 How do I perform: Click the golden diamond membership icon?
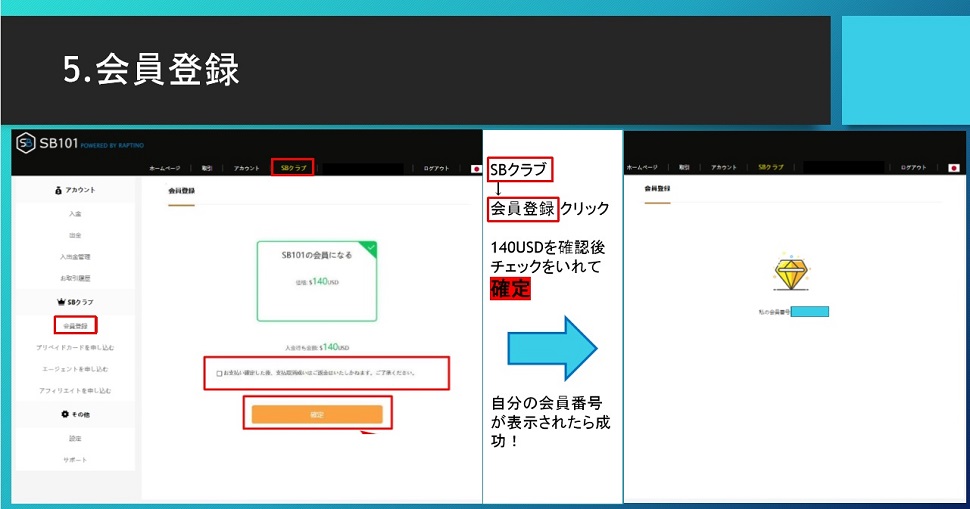click(x=791, y=272)
